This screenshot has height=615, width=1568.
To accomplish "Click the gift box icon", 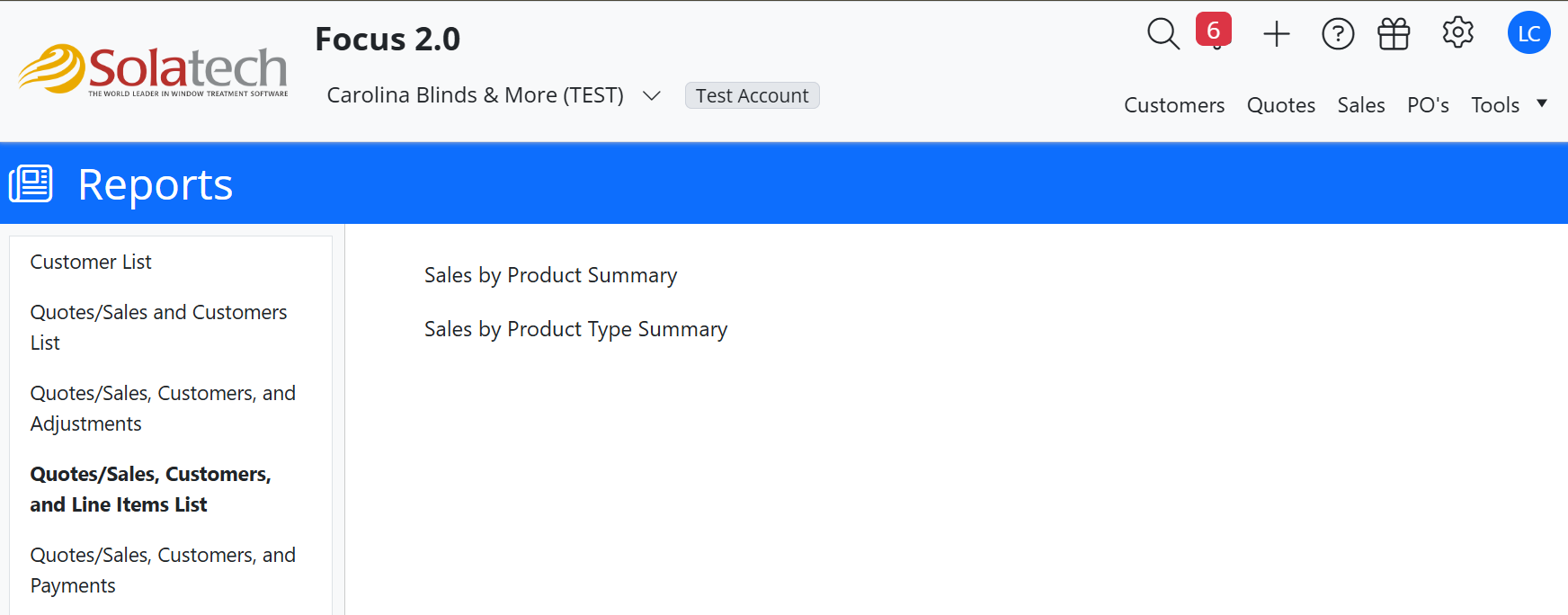I will tap(1394, 34).
